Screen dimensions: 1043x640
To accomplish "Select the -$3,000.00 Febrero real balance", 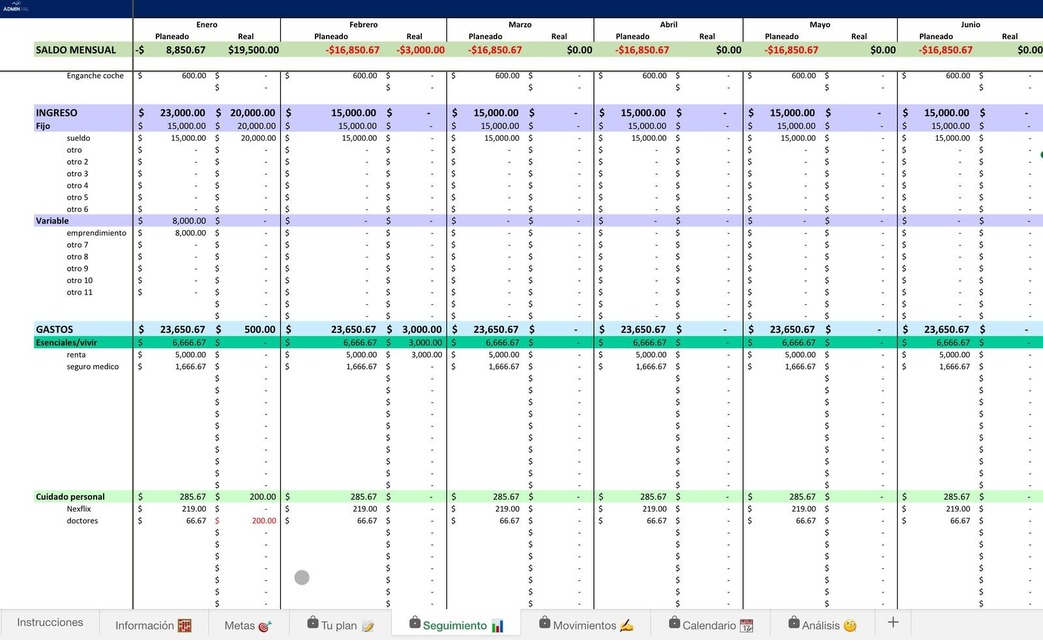I will click(420, 50).
